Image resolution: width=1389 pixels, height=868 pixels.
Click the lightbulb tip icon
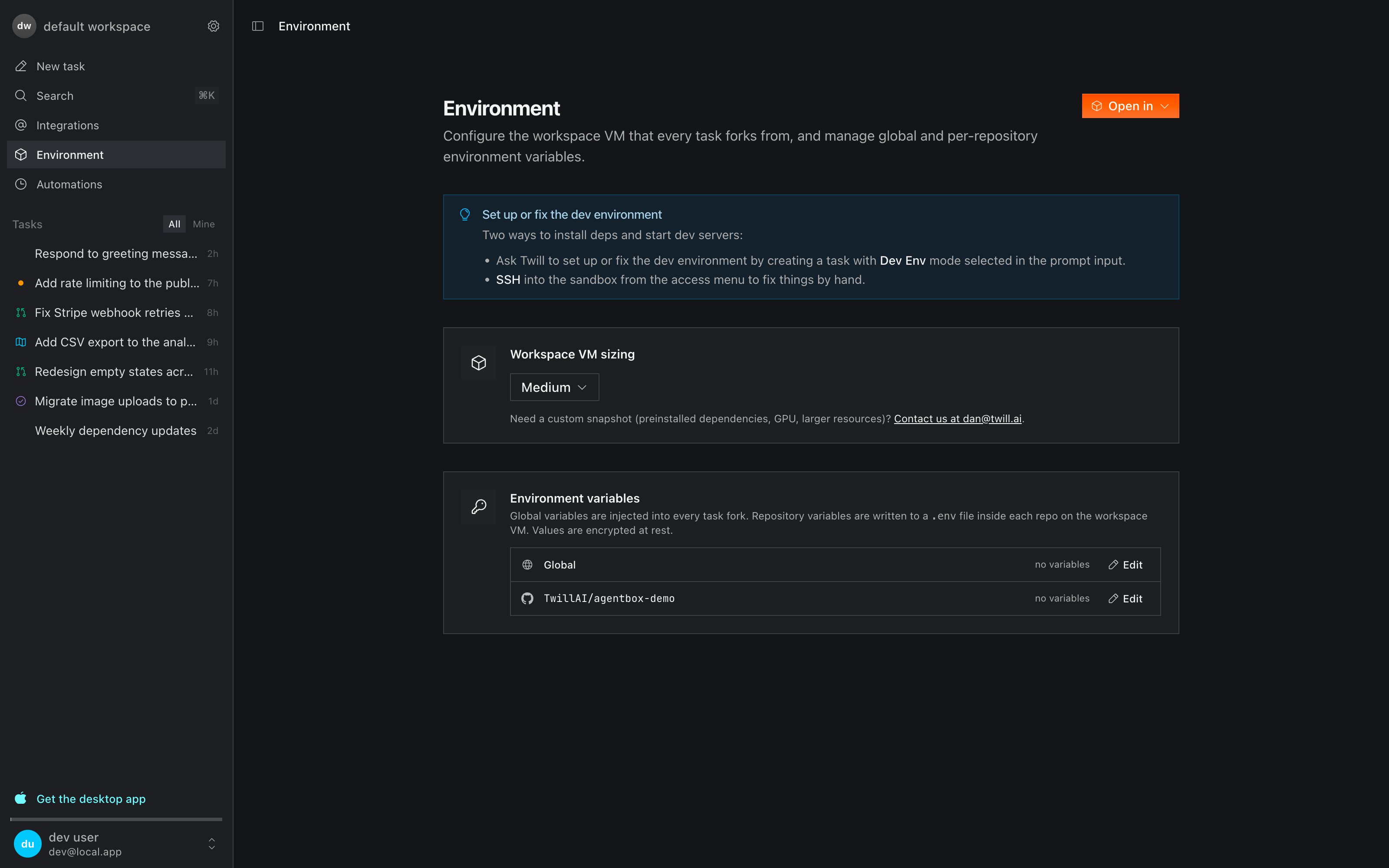click(465, 214)
